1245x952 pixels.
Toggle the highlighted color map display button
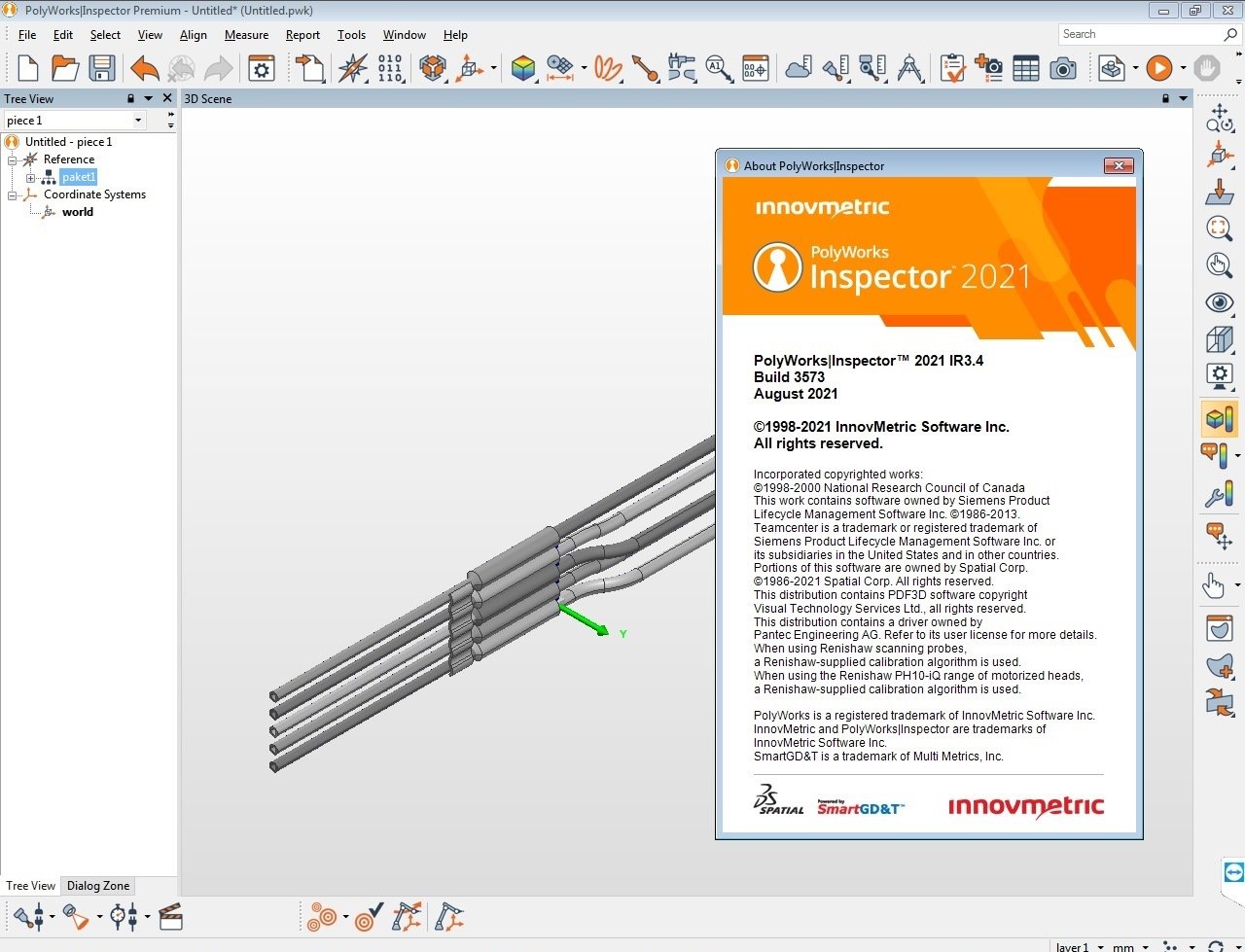1219,419
